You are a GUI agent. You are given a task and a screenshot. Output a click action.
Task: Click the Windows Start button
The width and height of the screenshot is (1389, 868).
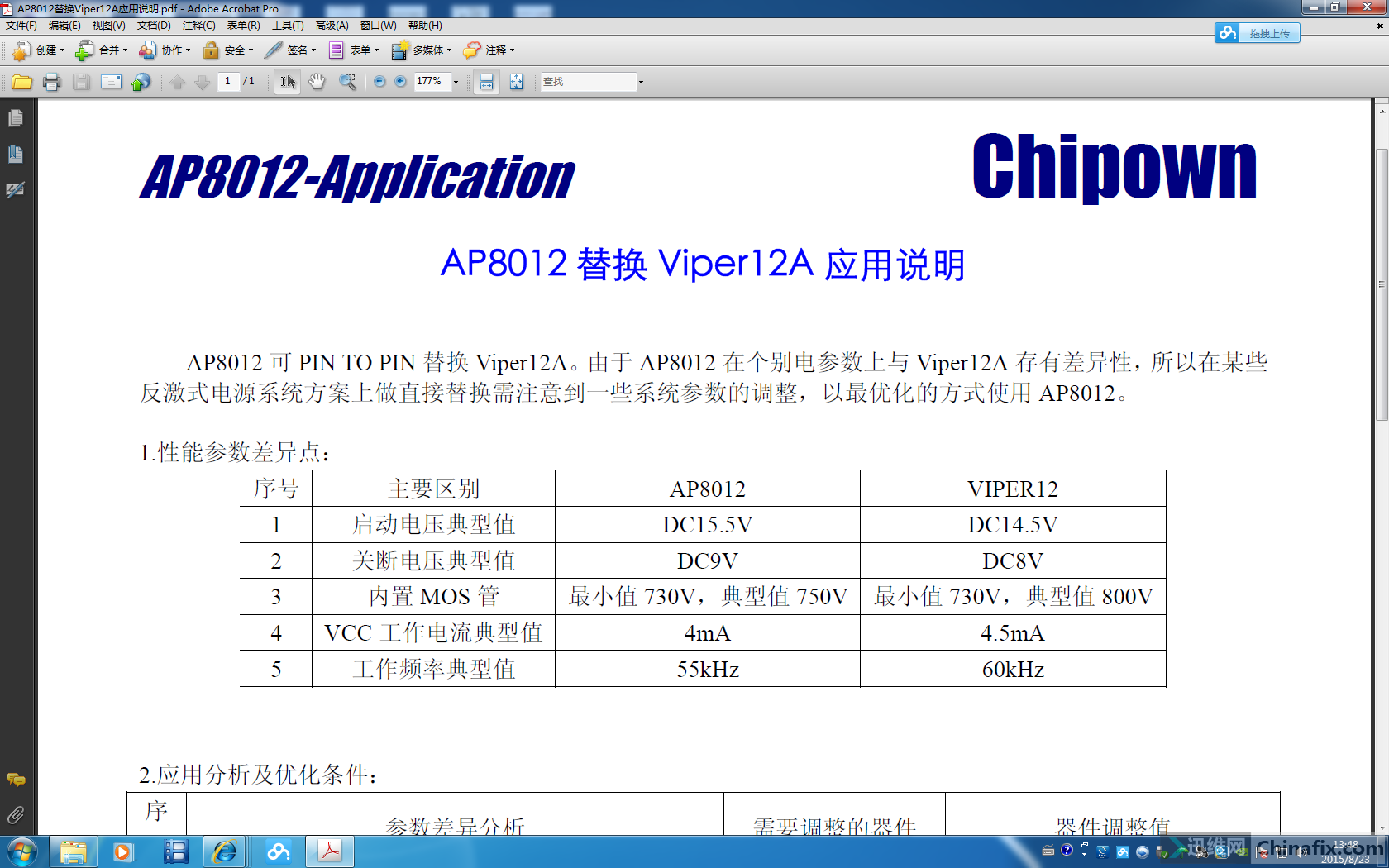tap(21, 851)
